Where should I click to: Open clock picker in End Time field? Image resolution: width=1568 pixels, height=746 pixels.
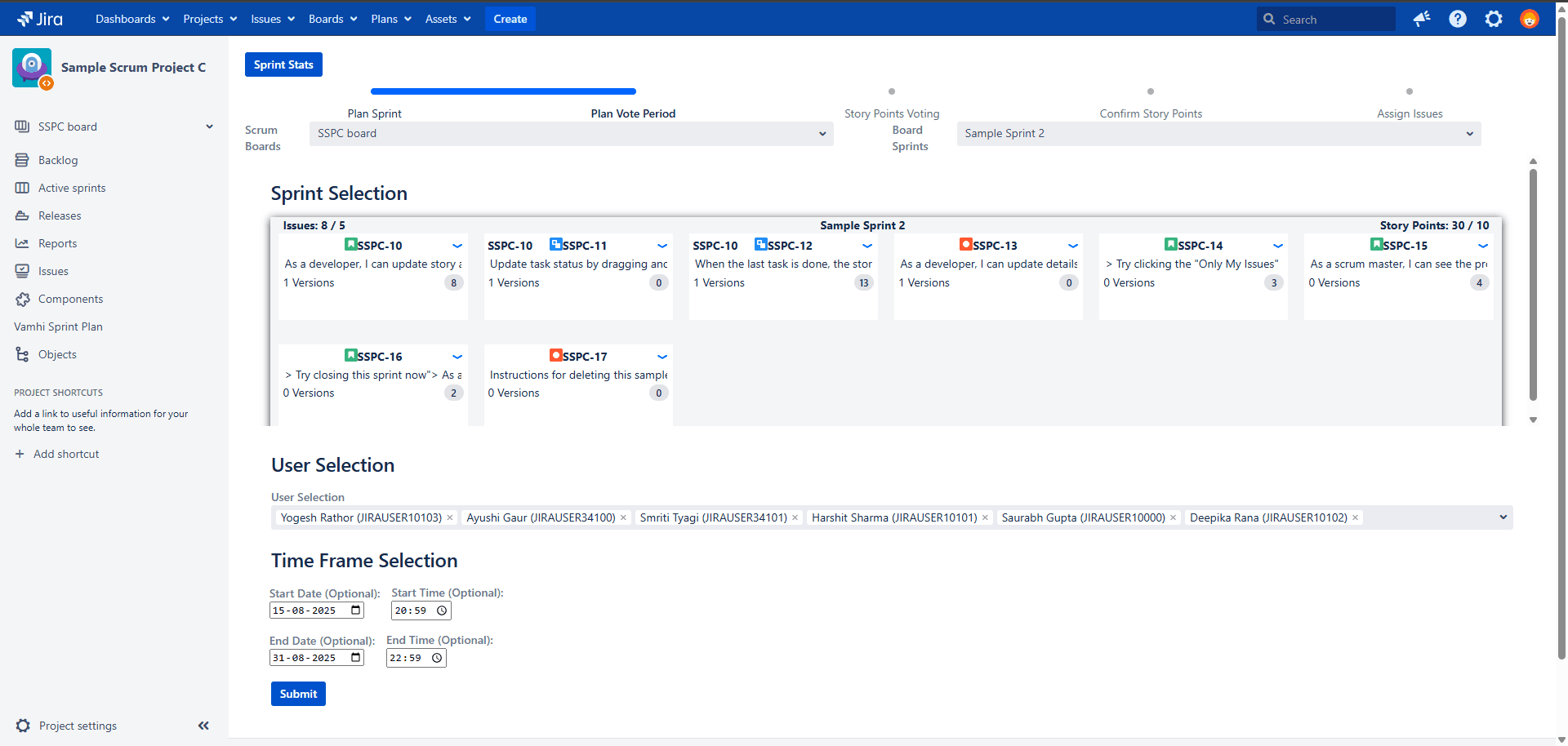coord(437,658)
